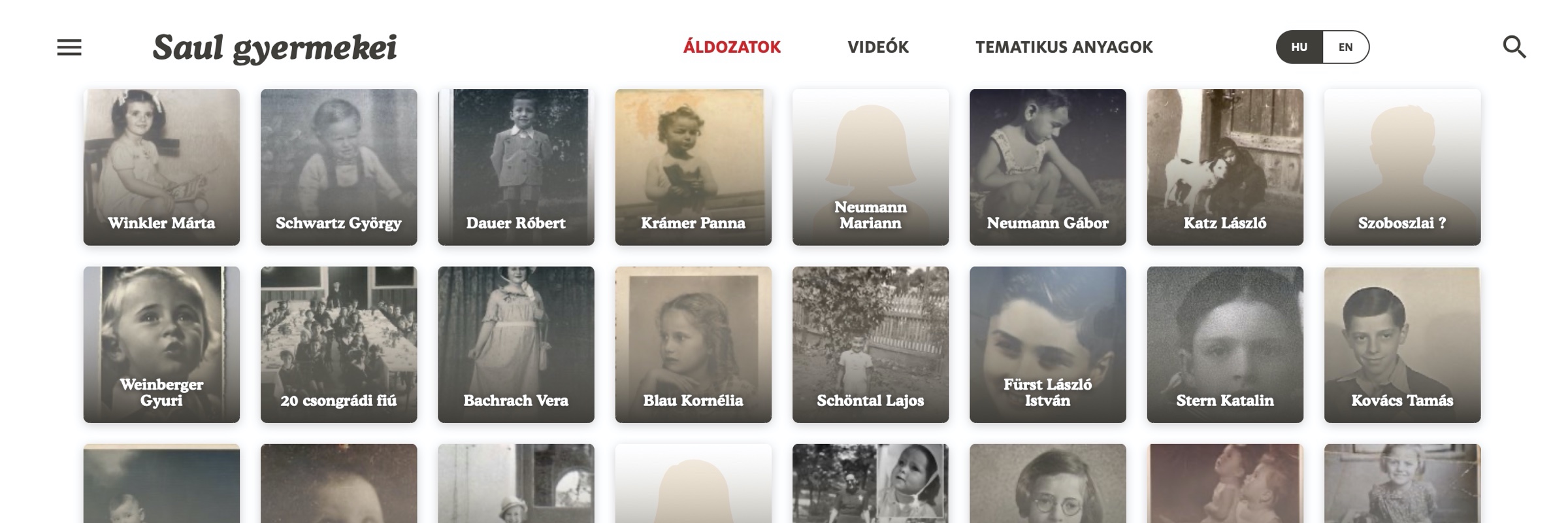View the 20 csongrádi fiú group photo
This screenshot has width=1568, height=523.
click(x=339, y=345)
